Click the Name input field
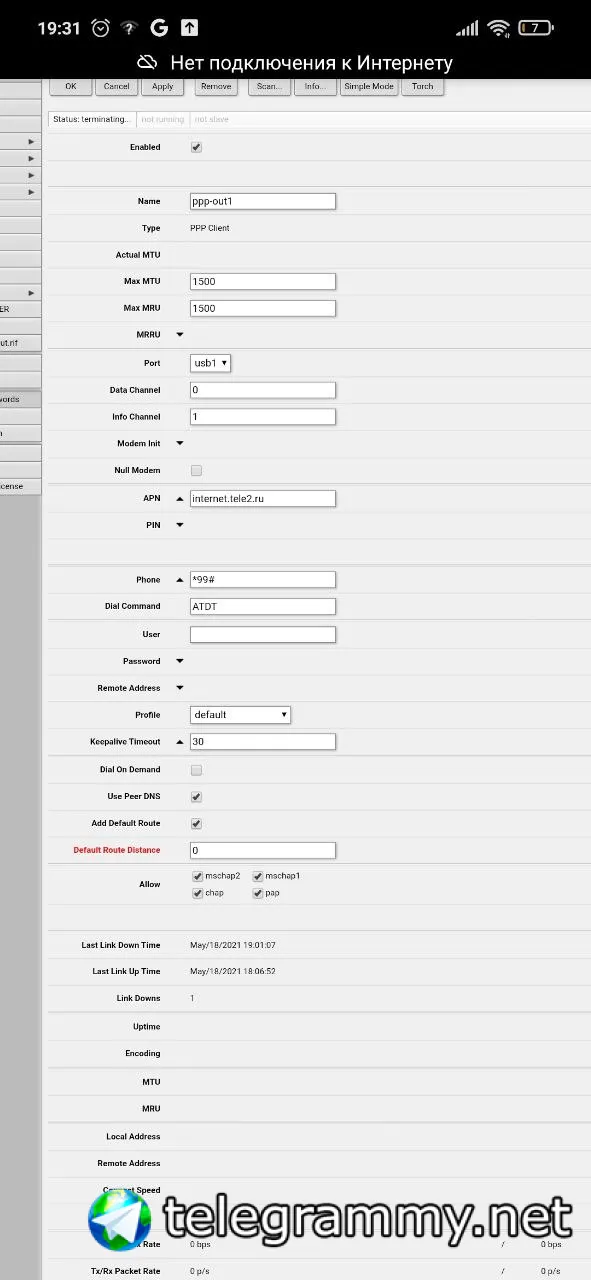 point(263,201)
